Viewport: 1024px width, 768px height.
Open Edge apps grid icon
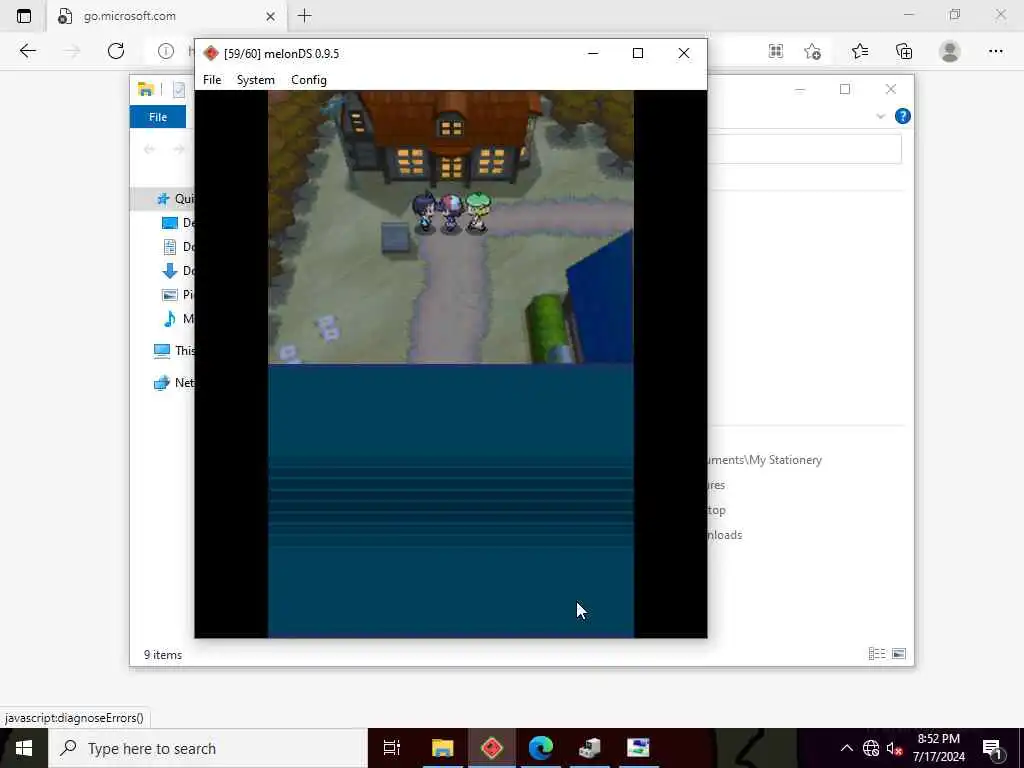(776, 51)
